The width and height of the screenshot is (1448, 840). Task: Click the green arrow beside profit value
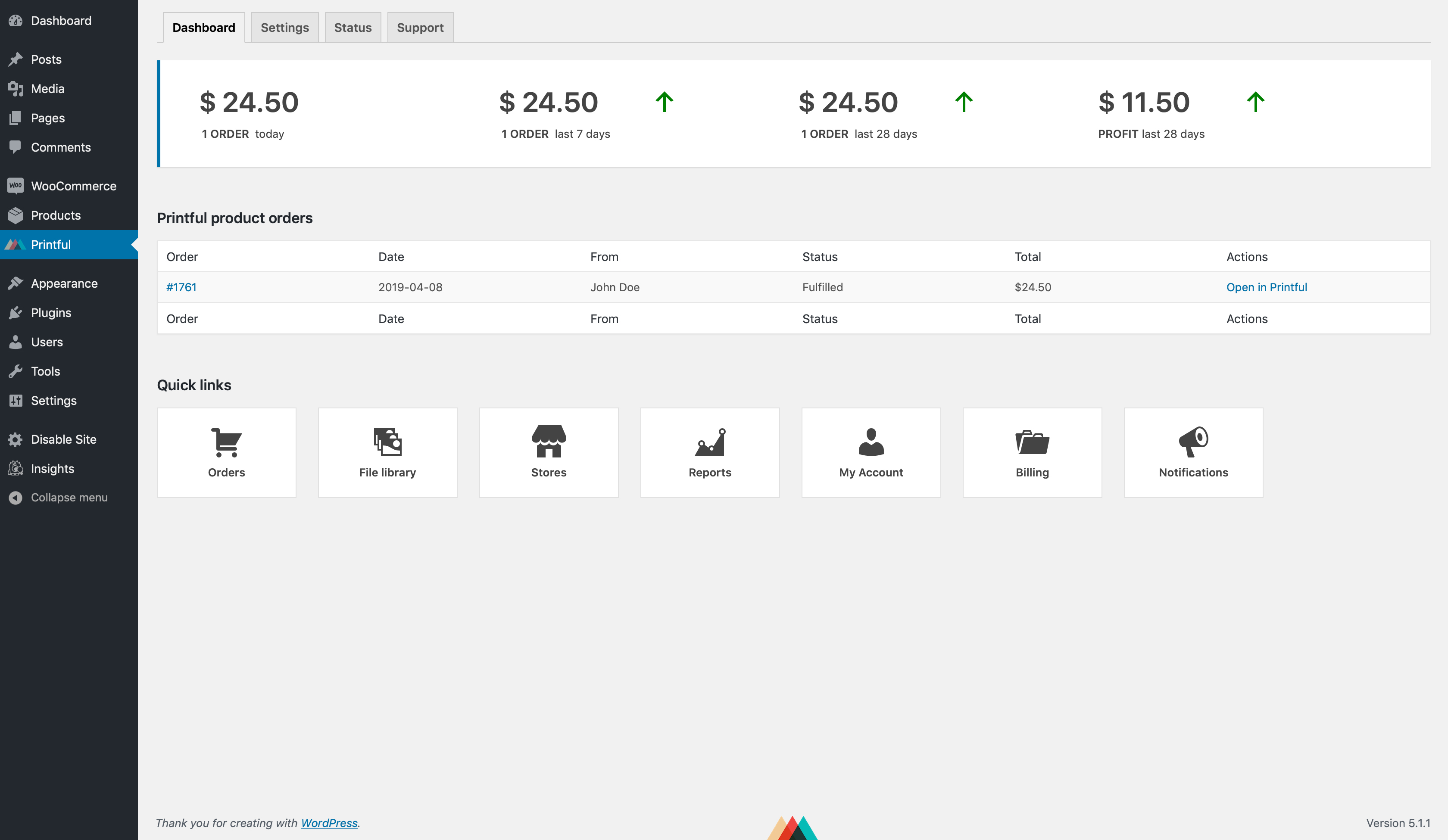point(1255,102)
